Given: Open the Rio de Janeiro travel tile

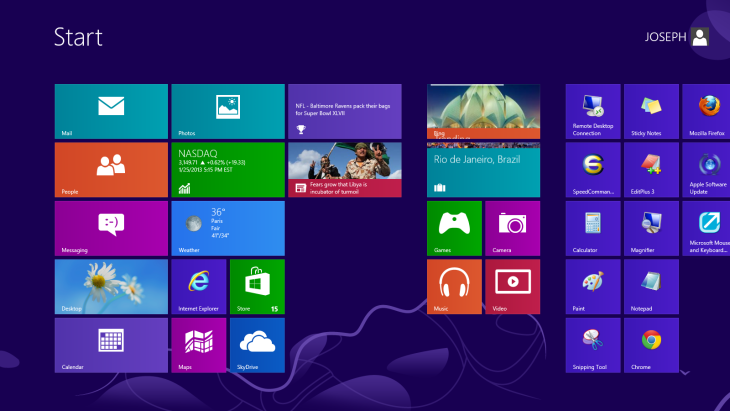Looking at the screenshot, I should 483,169.
